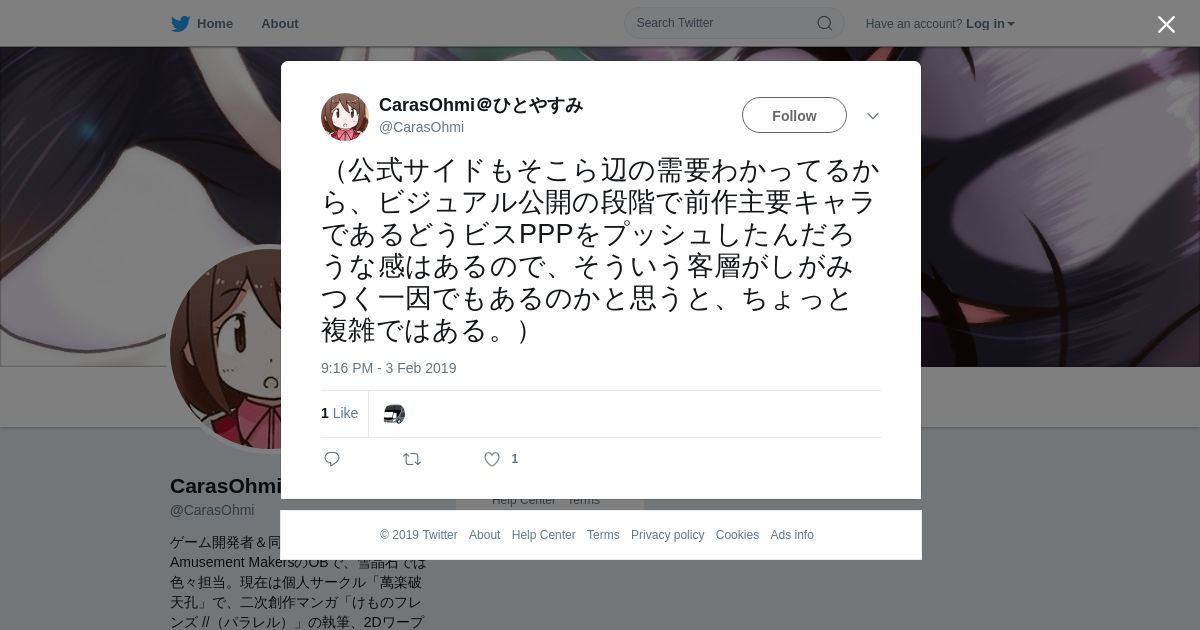This screenshot has width=1200, height=630.
Task: Open the About menu item in top bar
Action: 280,24
